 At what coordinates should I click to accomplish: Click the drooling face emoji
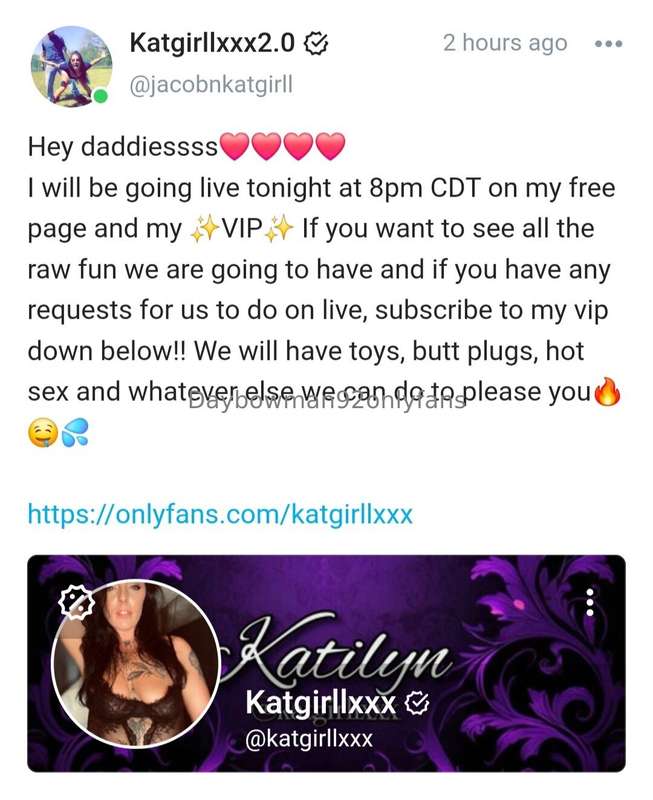42,433
